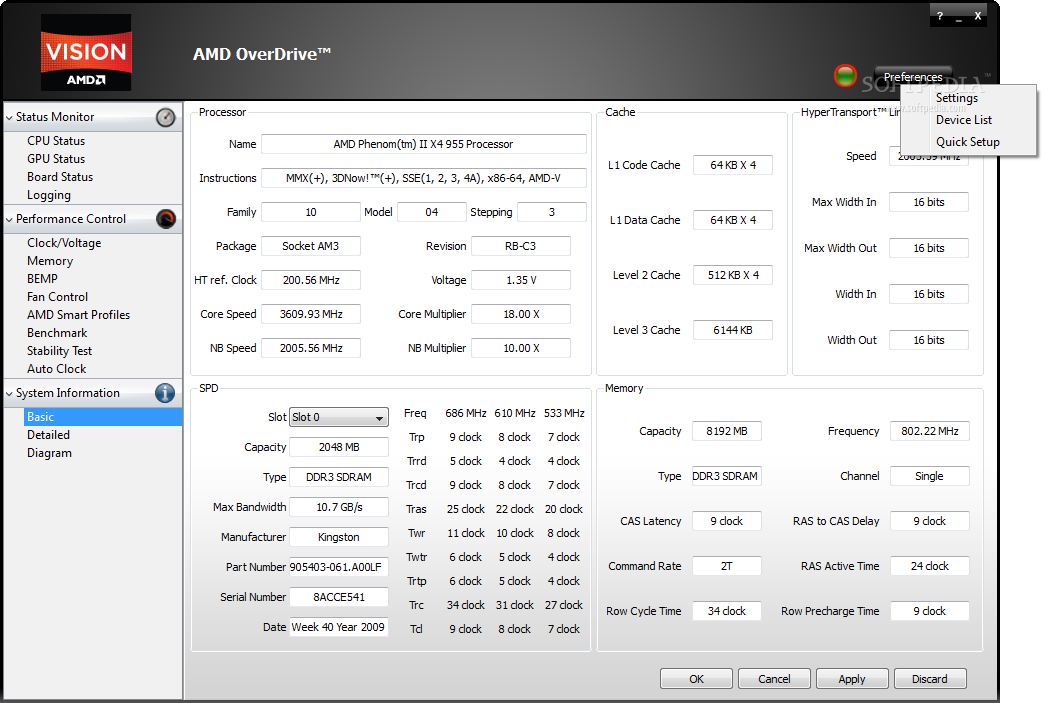Collapse the System Information section

tap(9, 394)
